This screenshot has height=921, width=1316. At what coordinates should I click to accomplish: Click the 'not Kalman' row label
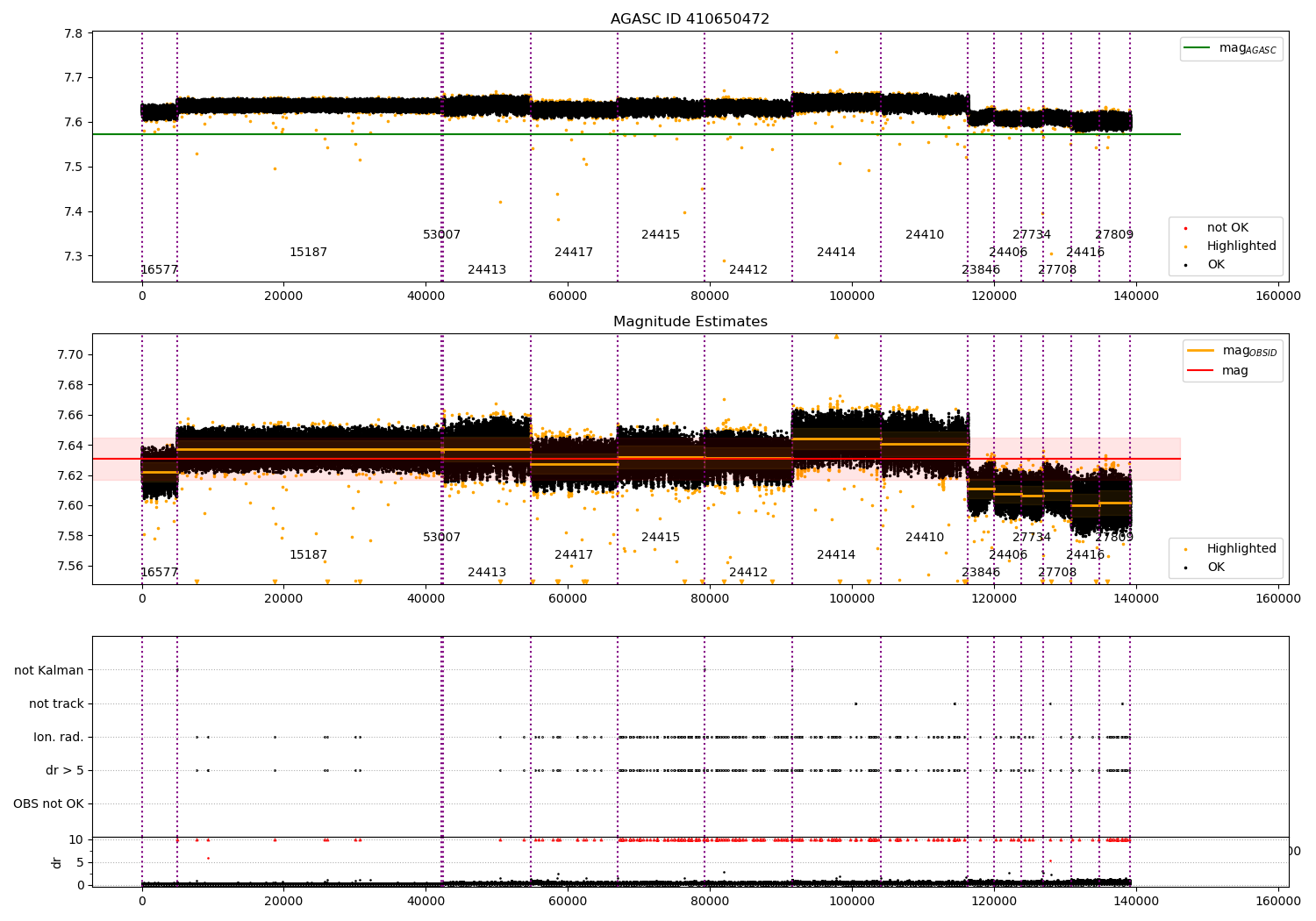pos(49,670)
